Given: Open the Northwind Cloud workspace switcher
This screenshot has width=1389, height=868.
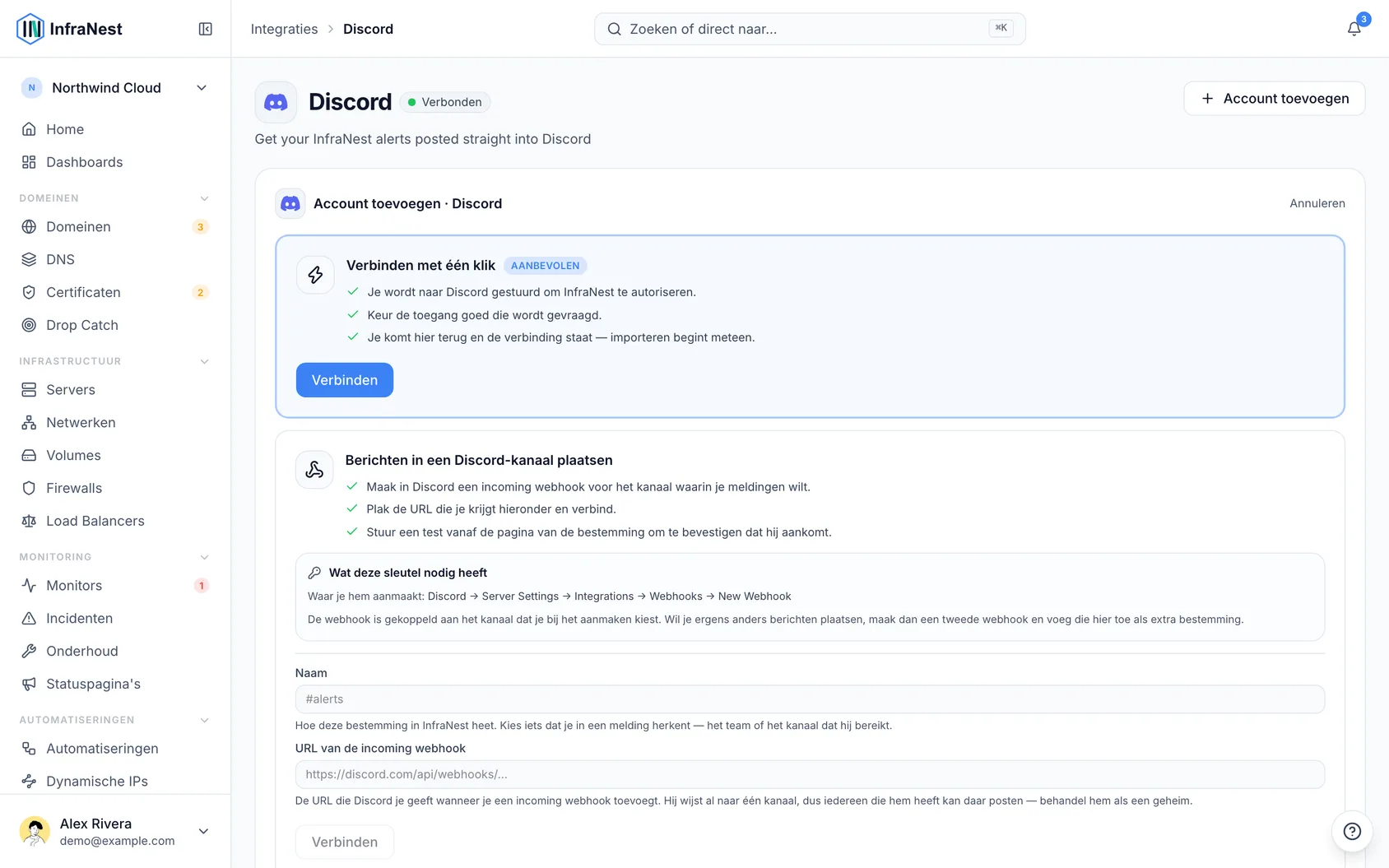Looking at the screenshot, I should click(115, 88).
